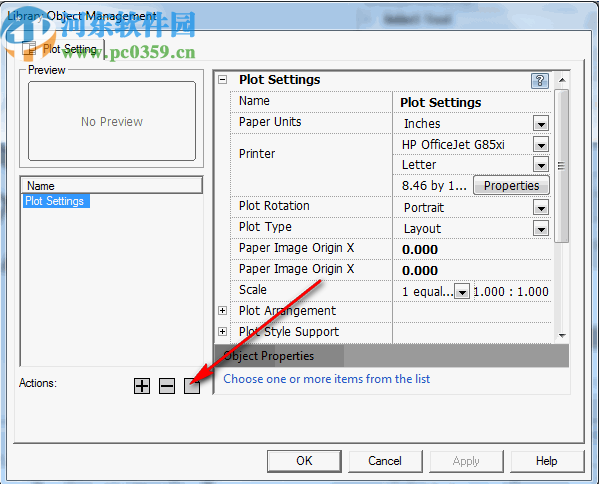Open the Plot Type Layout dropdown
This screenshot has height=484, width=602.
coord(541,229)
